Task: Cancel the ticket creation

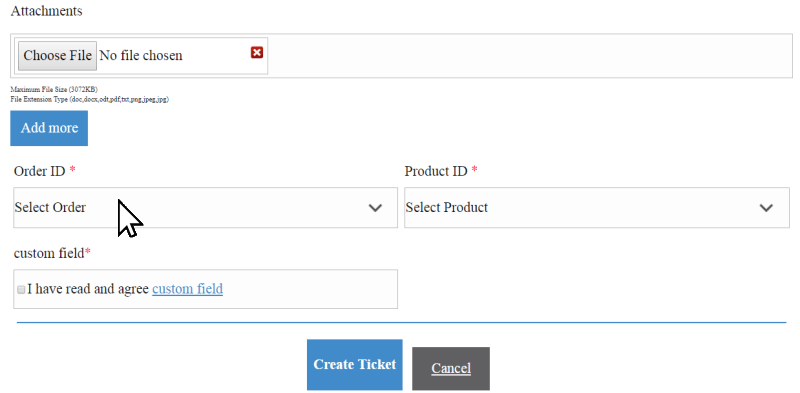Action: [451, 369]
